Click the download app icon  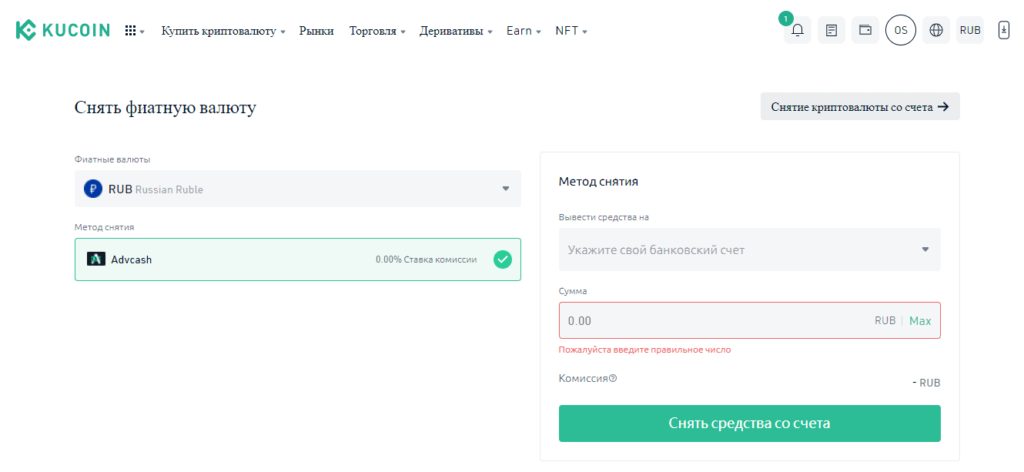tap(1003, 31)
